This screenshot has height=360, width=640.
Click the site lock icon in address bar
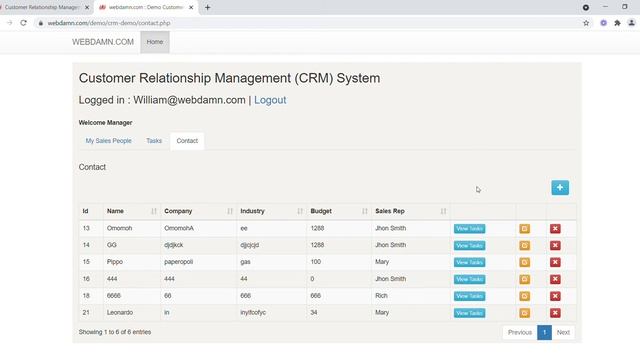(40, 23)
